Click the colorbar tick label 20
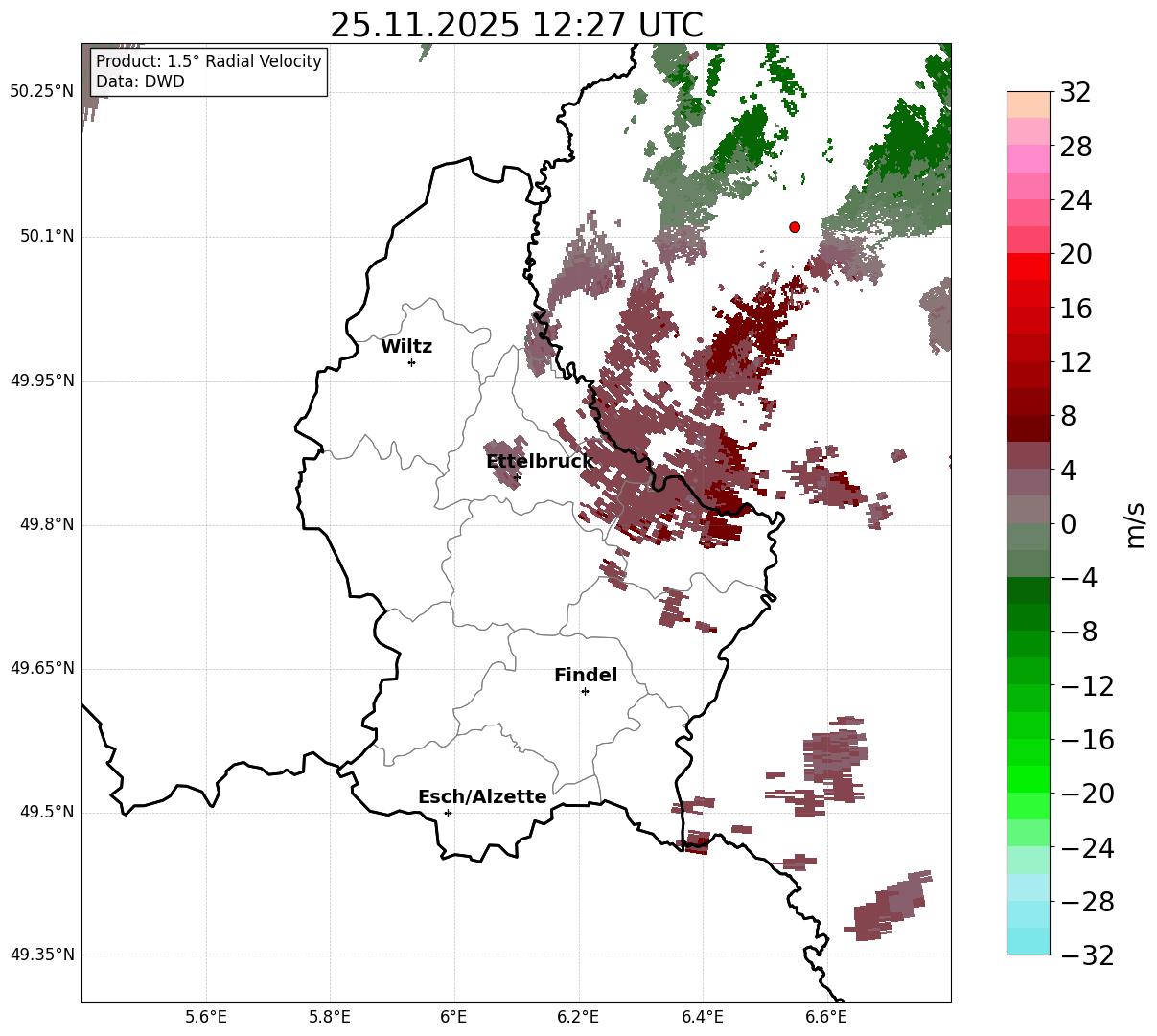 (1076, 255)
